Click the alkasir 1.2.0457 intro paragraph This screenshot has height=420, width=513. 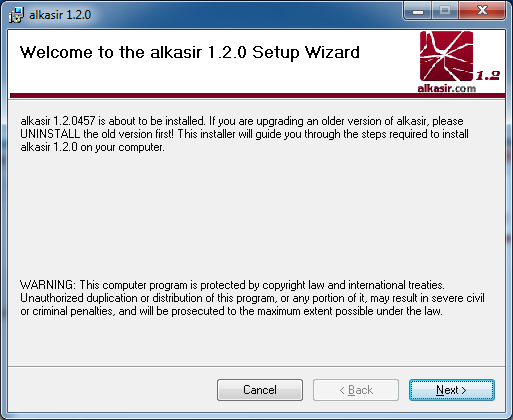(244, 134)
